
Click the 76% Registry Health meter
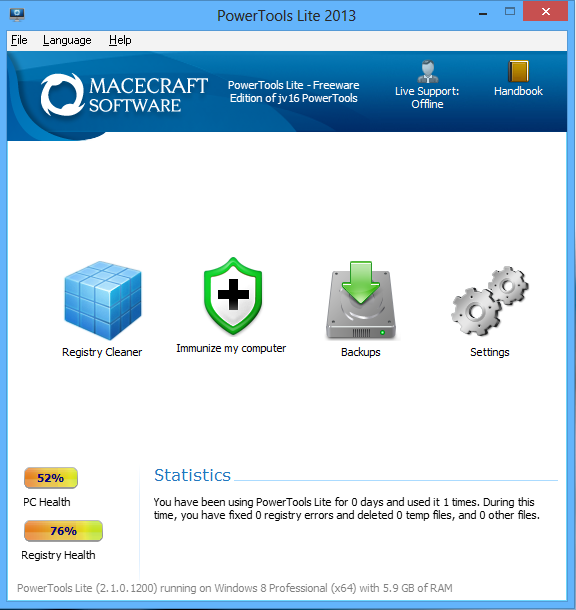click(x=63, y=531)
